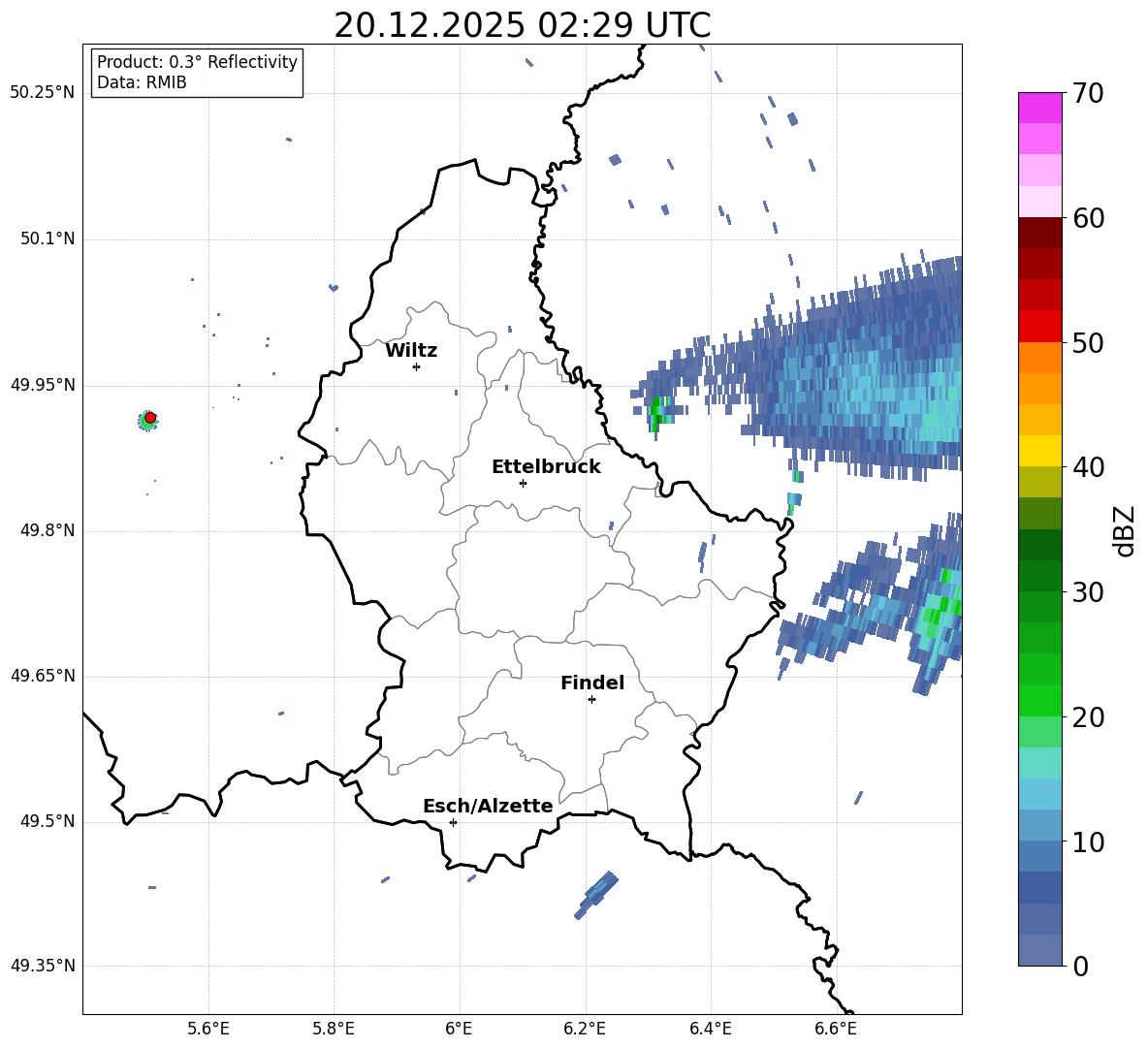Viewport: 1148px width, 1048px height.
Task: Click the colorbar value 70
Action: pos(1088,93)
